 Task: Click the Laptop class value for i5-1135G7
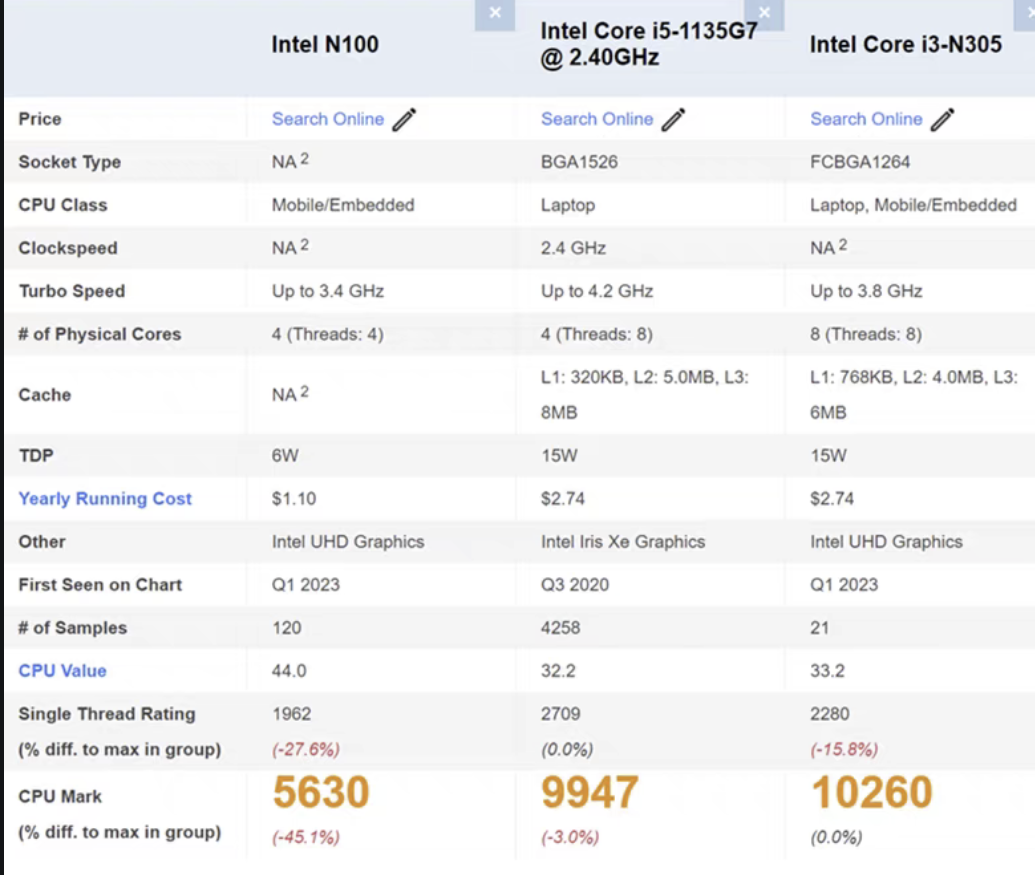568,205
